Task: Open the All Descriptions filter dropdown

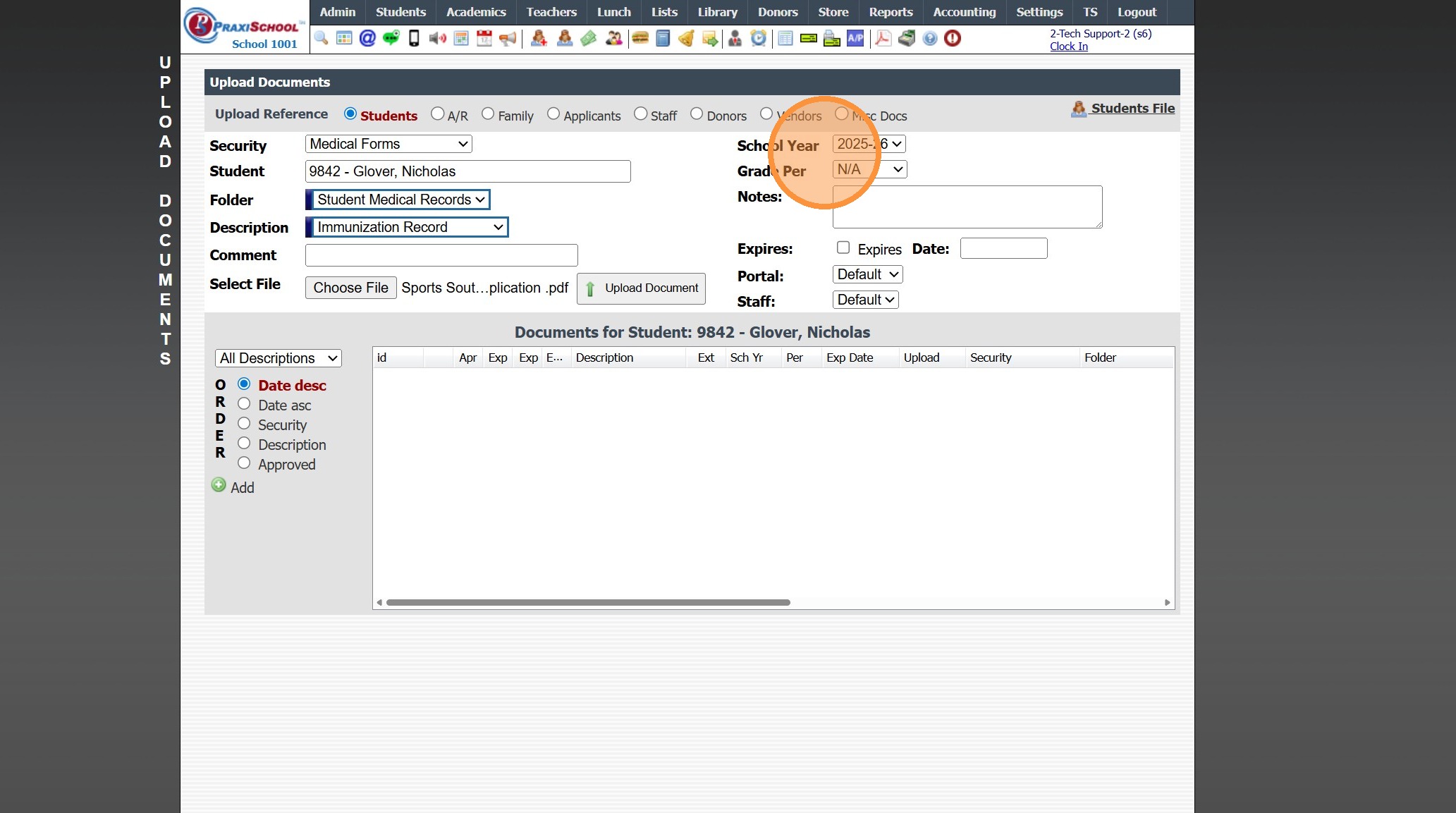Action: pyautogui.click(x=278, y=358)
